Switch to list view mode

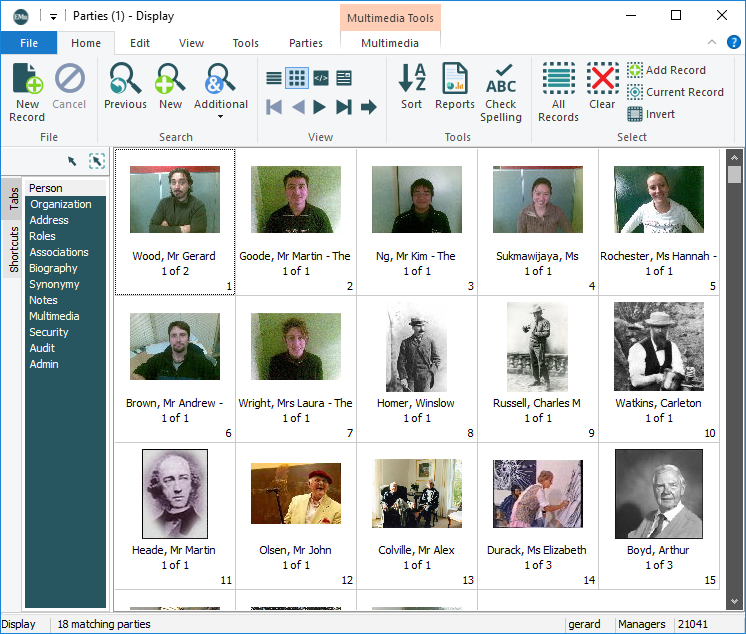click(274, 78)
